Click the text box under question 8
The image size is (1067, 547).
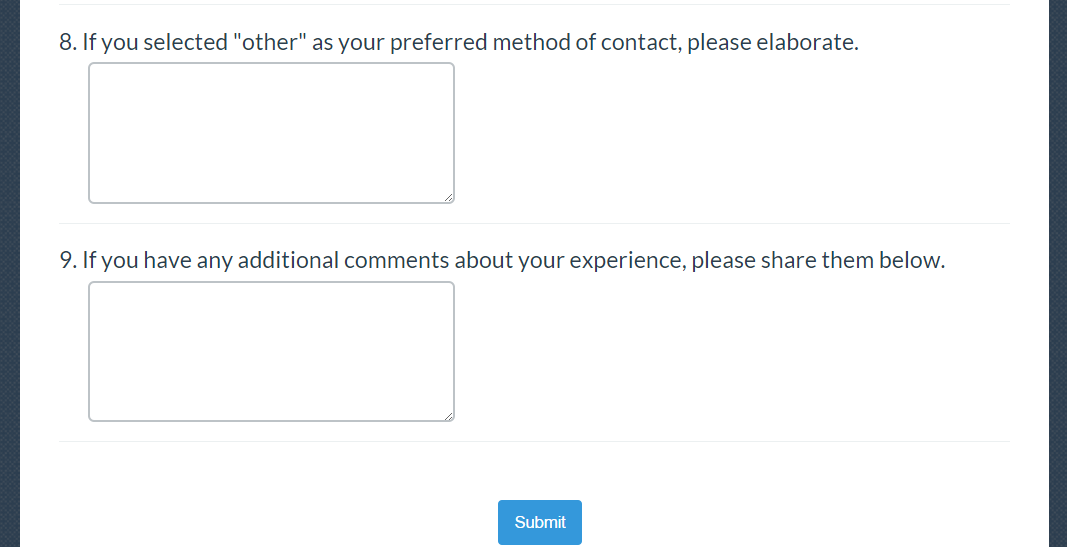[x=271, y=133]
